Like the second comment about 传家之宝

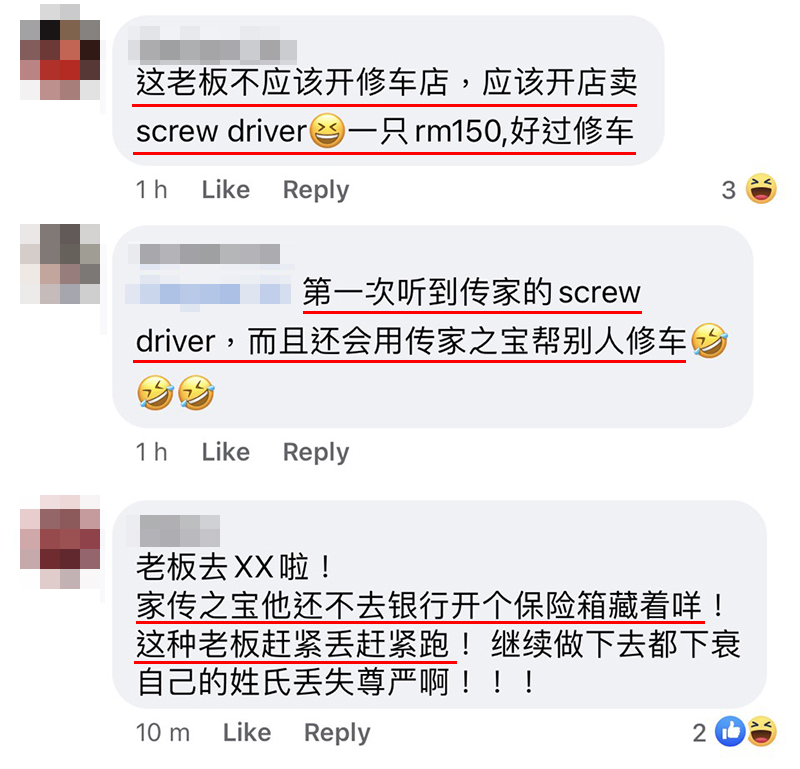(x=226, y=452)
